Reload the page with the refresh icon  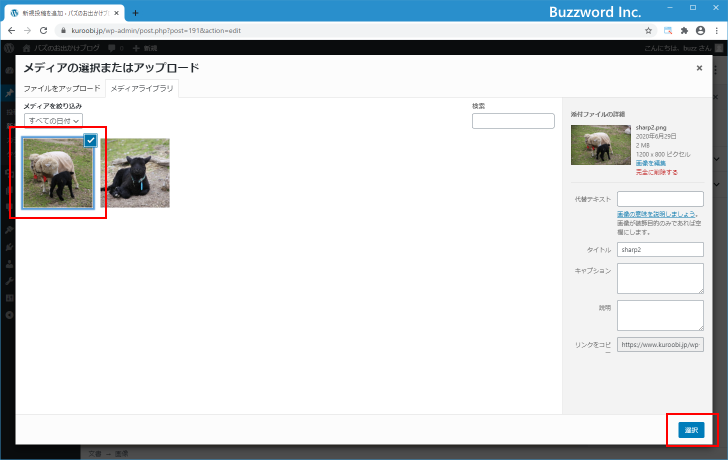click(43, 31)
